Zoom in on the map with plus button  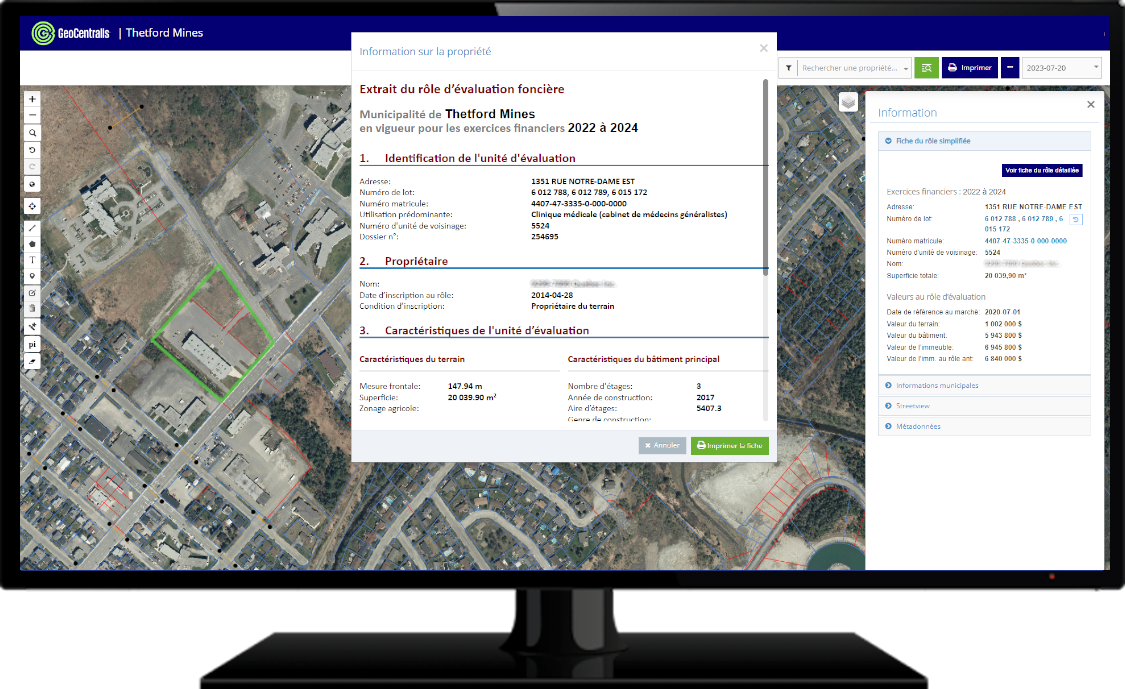32,99
